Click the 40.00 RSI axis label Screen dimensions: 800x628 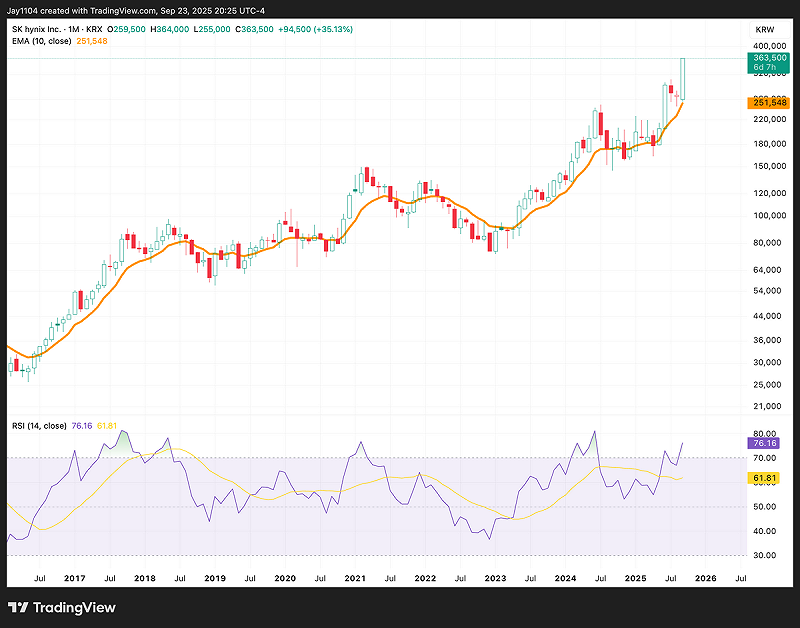(x=764, y=531)
